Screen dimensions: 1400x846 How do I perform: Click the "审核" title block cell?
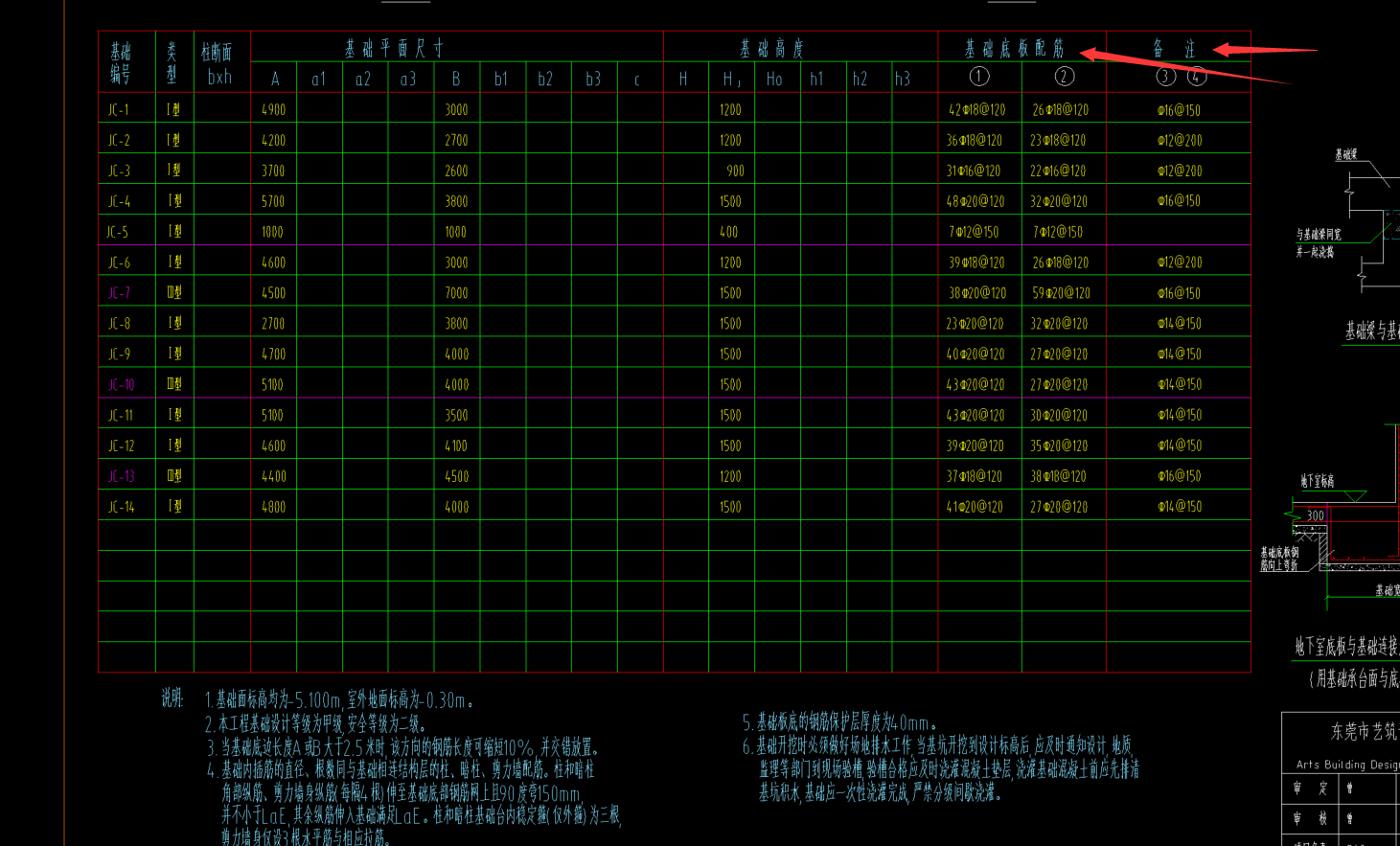[1310, 818]
